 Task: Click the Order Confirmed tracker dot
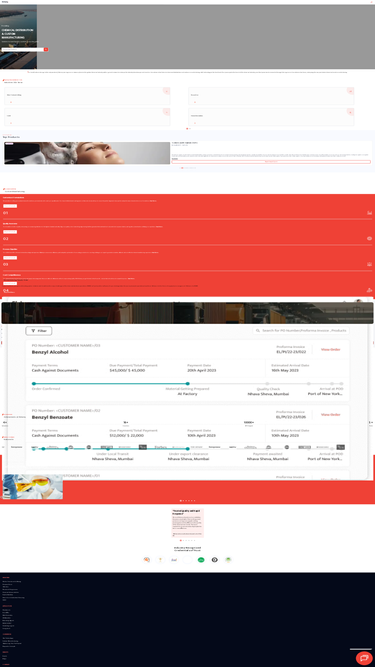pyautogui.click(x=34, y=384)
